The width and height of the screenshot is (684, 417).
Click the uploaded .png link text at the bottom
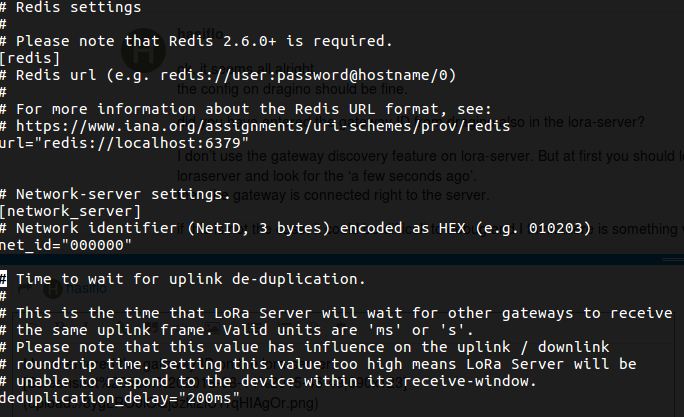point(171,403)
